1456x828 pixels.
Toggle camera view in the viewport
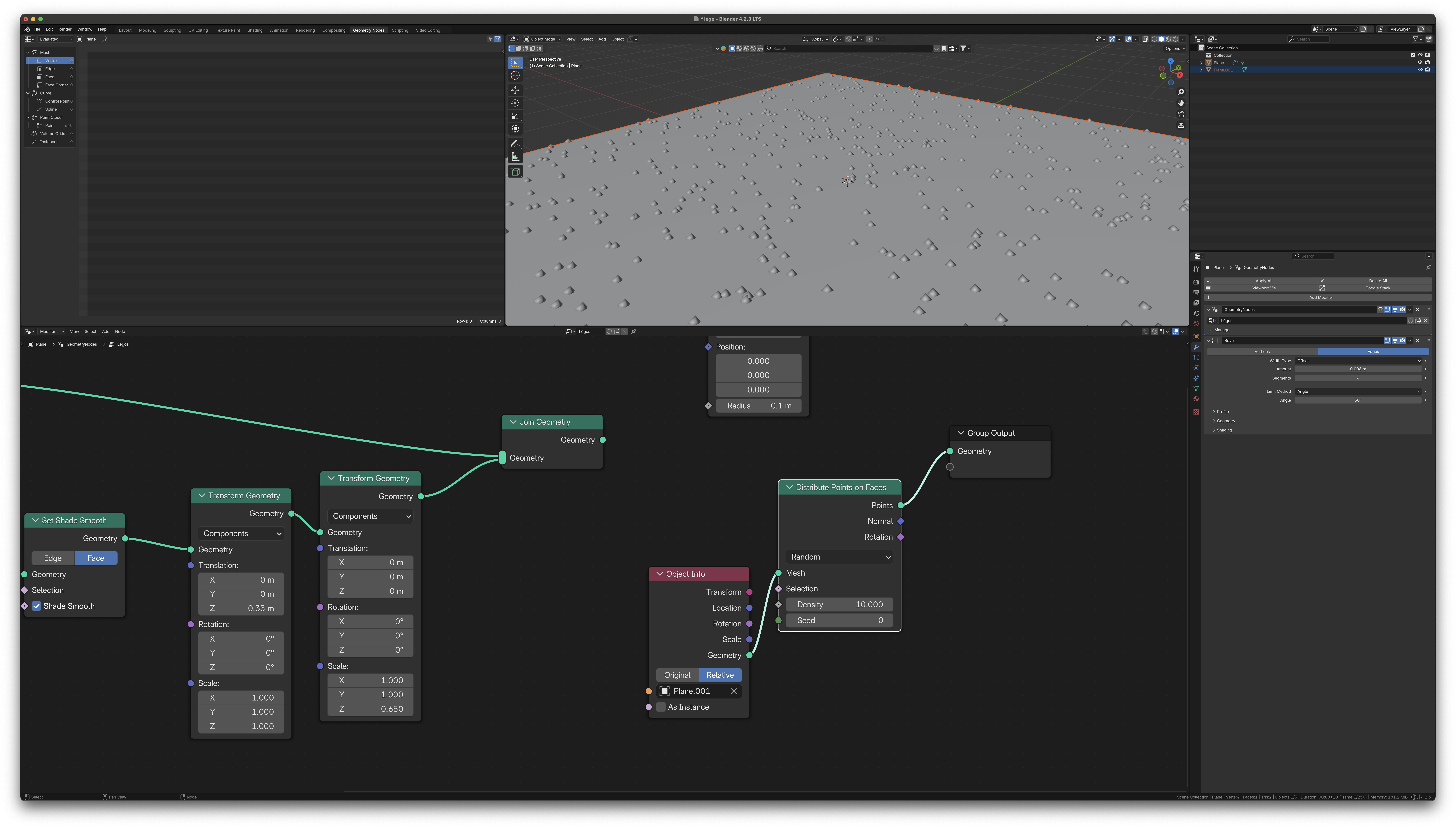(1181, 114)
